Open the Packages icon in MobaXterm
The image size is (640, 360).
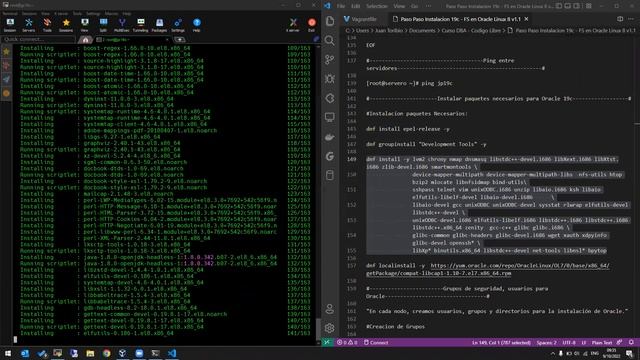[x=159, y=25]
